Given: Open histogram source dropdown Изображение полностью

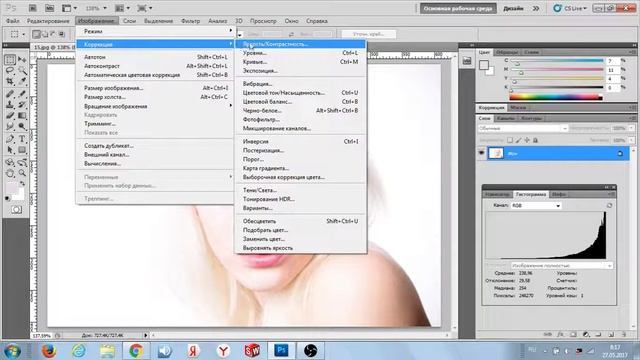Looking at the screenshot, I should coord(562,266).
